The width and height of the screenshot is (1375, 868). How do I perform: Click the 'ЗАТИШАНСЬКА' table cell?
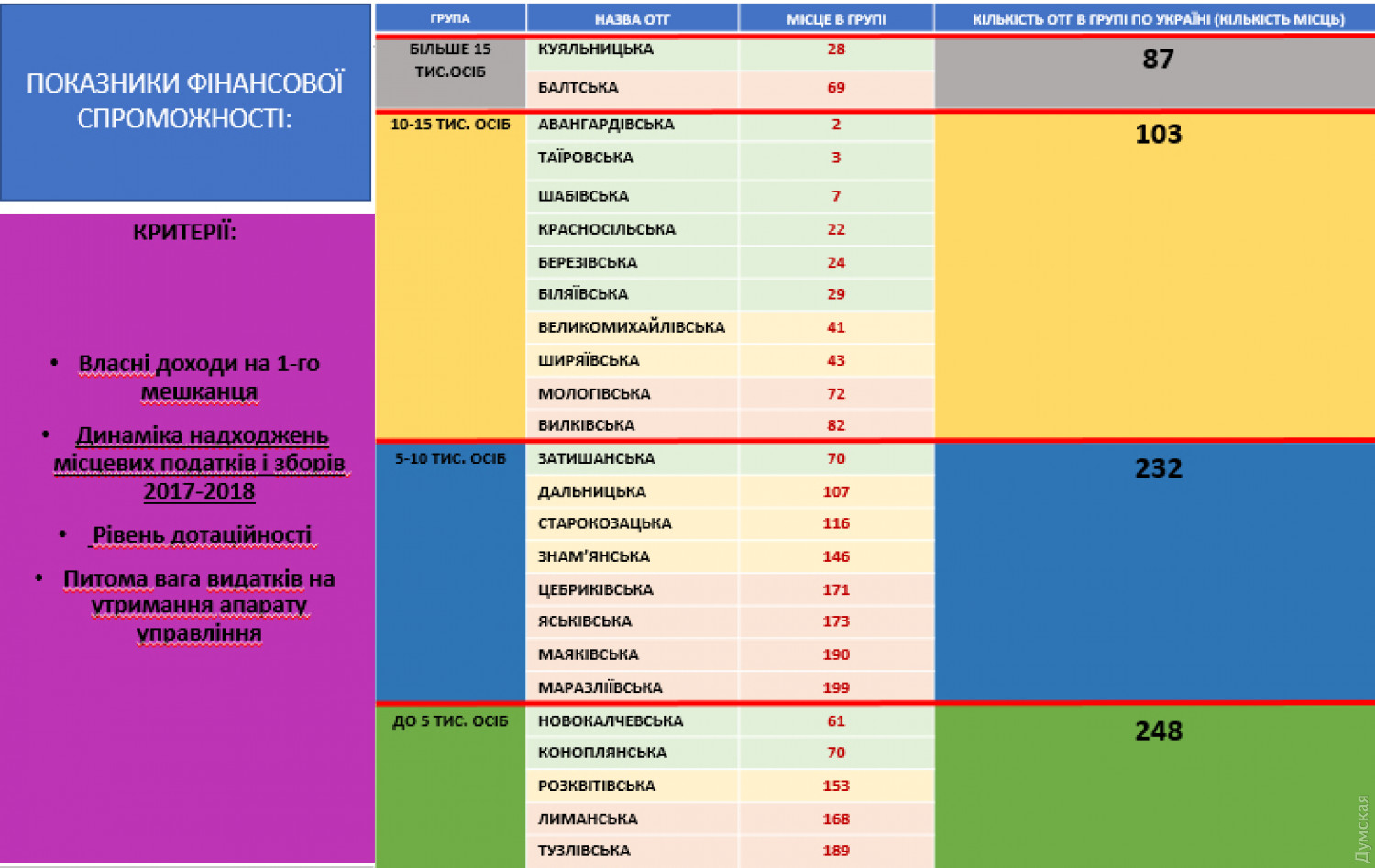coord(596,458)
